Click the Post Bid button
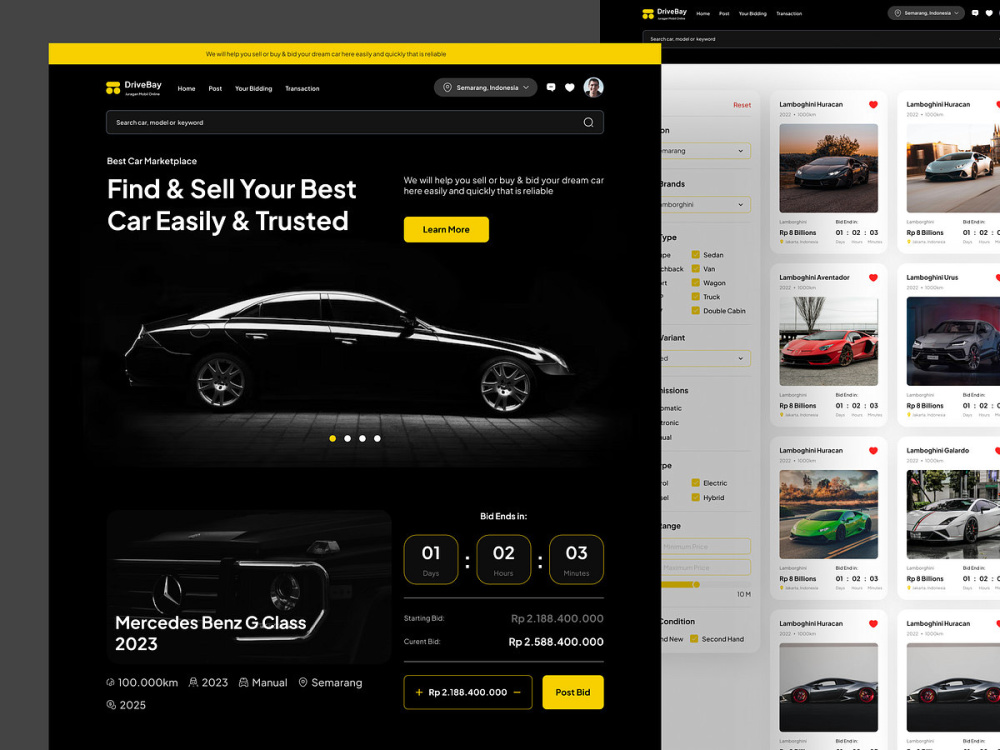This screenshot has height=750, width=1000. point(573,692)
